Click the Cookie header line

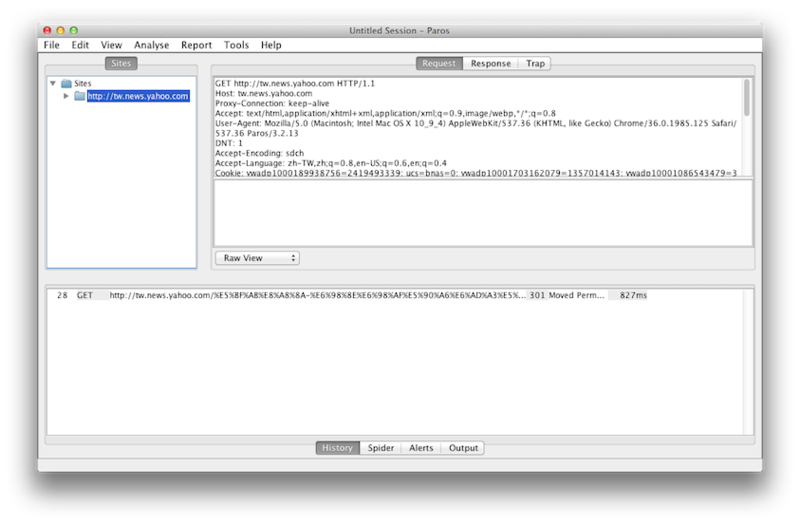tap(476, 173)
